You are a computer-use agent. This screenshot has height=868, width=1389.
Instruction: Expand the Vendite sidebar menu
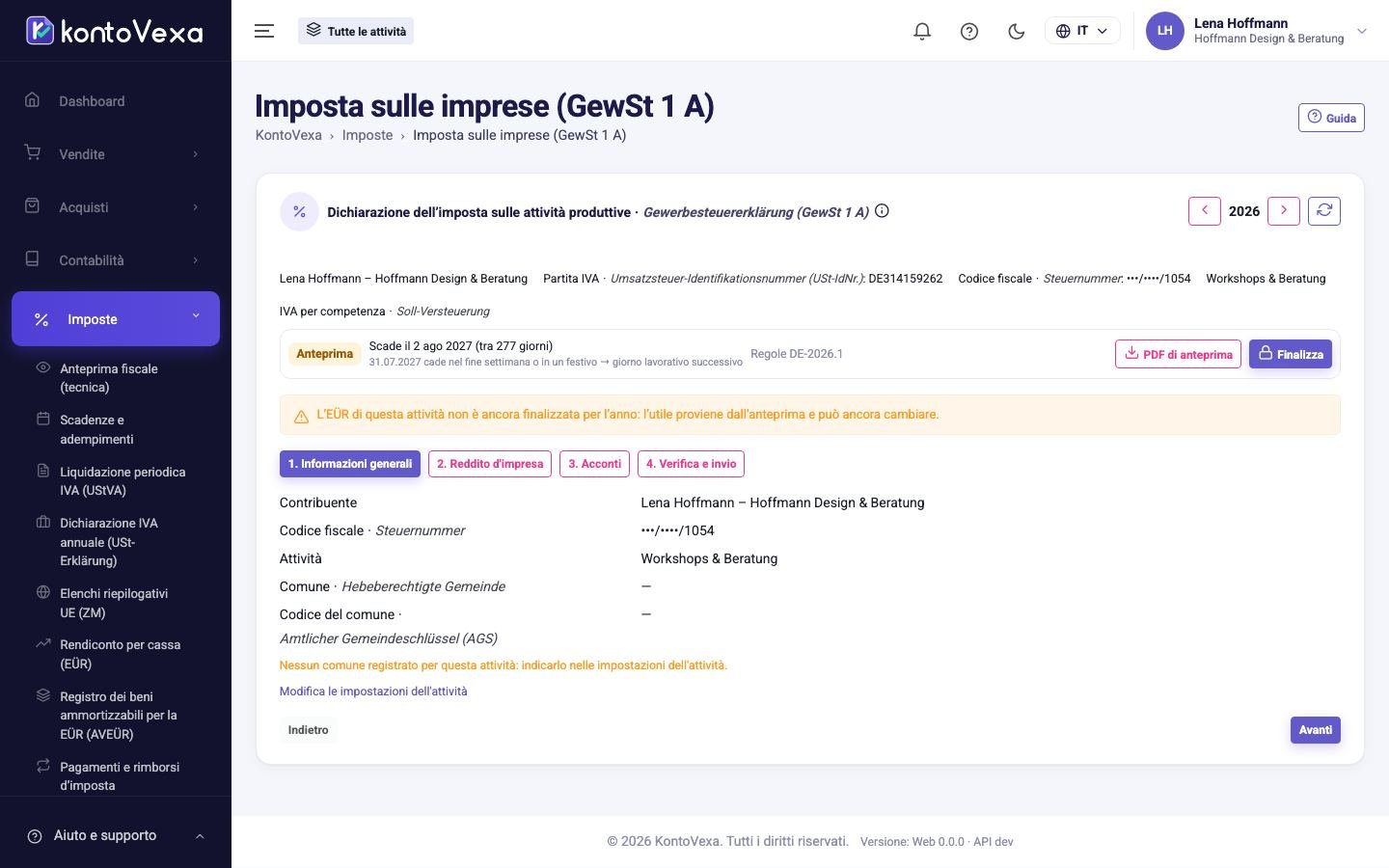pyautogui.click(x=116, y=154)
